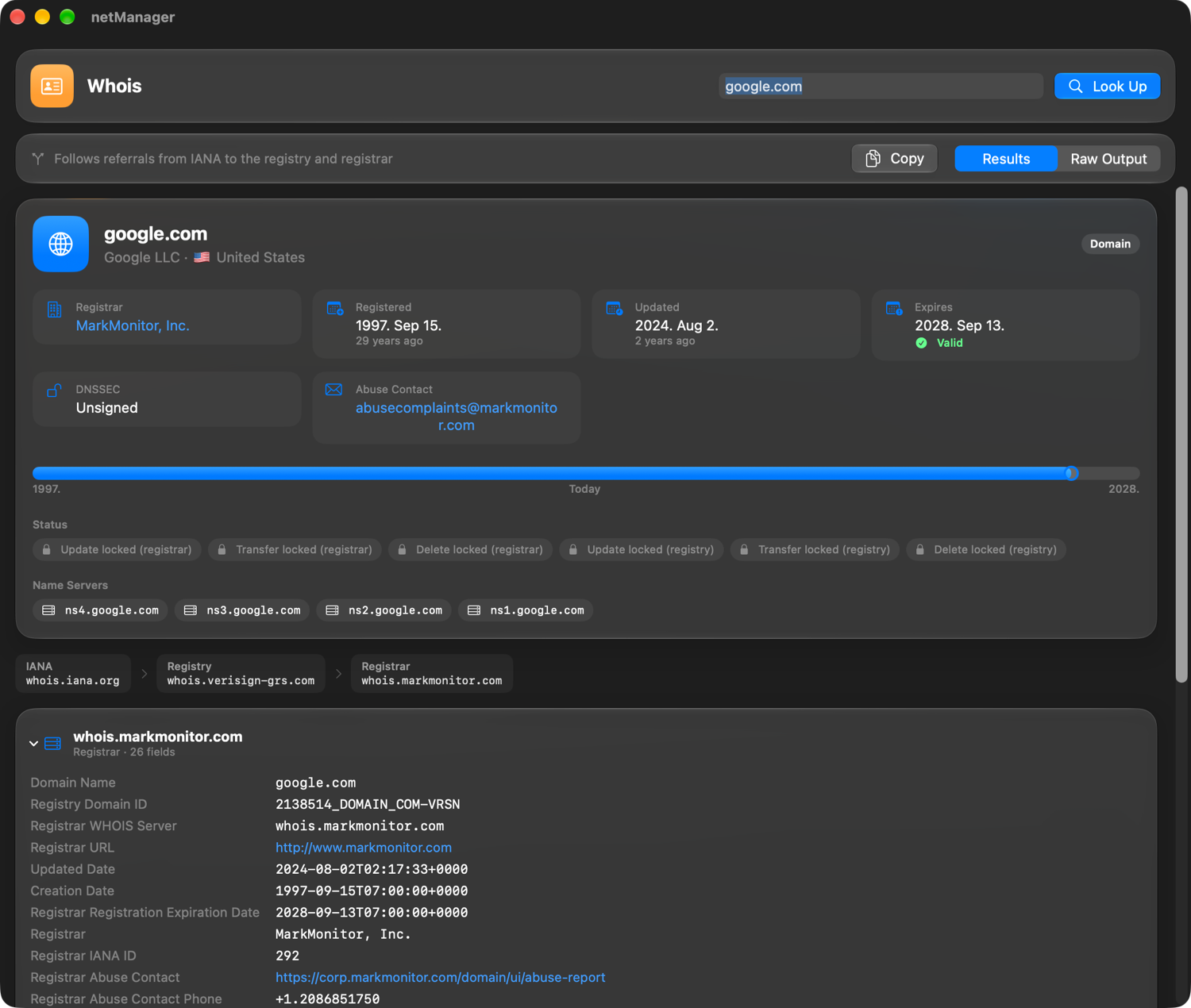
Task: Click the 2024-08-02T02:17:33+0000 value
Action: [x=372, y=869]
